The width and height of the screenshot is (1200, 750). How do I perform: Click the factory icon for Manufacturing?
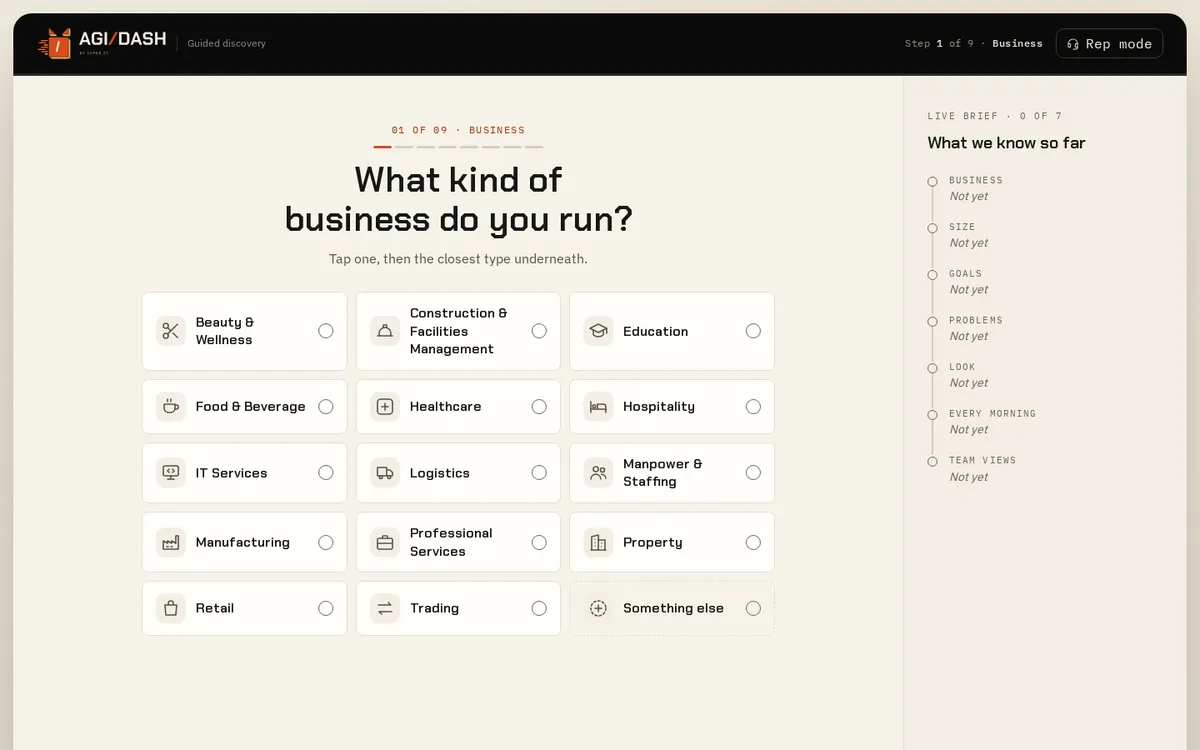tap(171, 543)
